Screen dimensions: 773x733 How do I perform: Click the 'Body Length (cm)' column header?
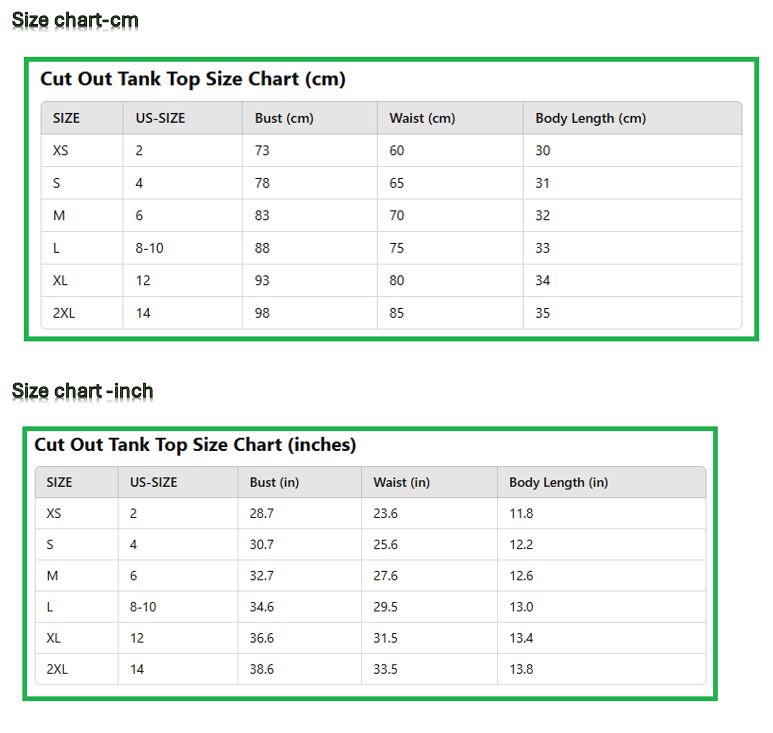coord(590,118)
